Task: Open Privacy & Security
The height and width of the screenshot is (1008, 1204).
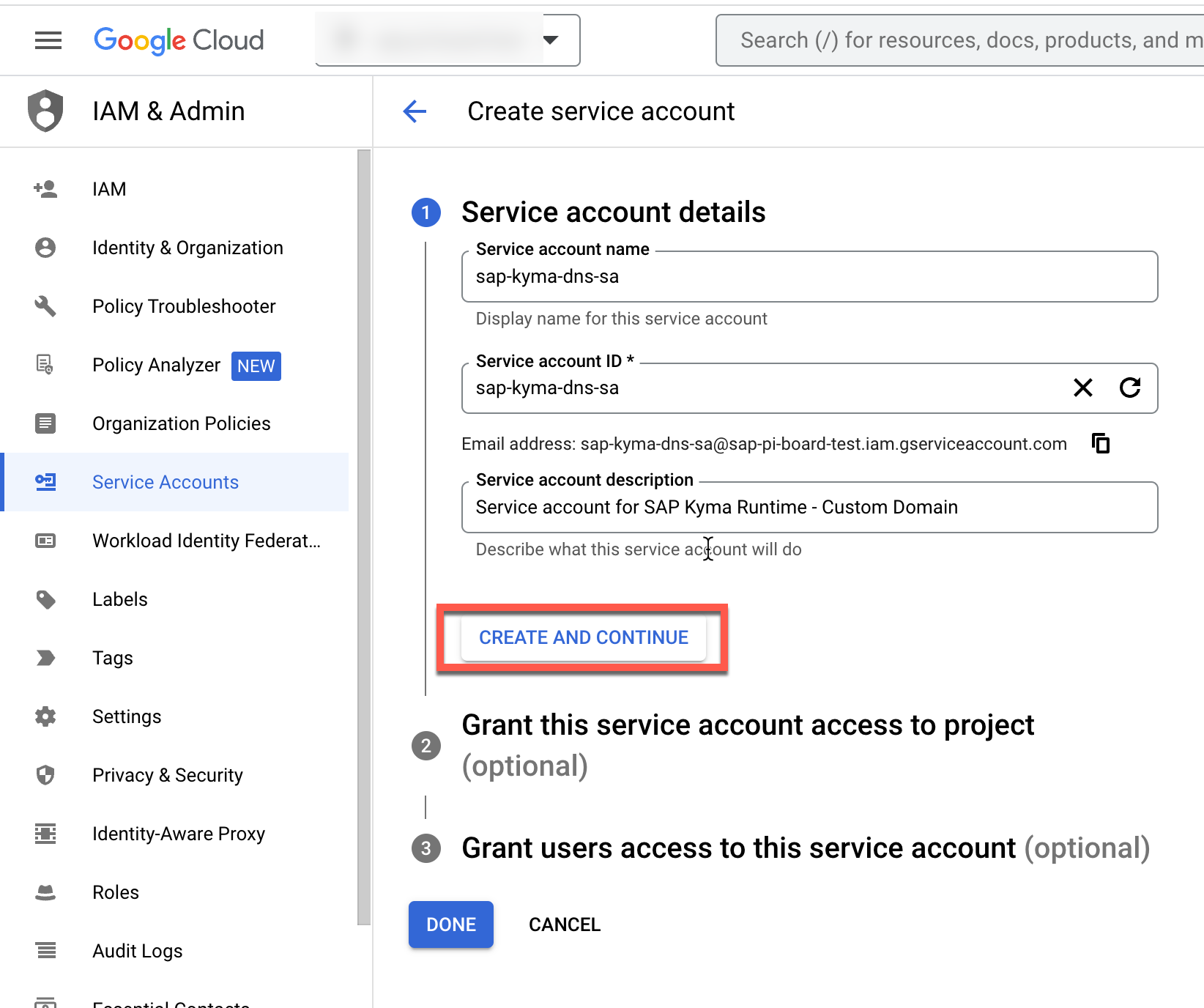Action: pos(168,775)
